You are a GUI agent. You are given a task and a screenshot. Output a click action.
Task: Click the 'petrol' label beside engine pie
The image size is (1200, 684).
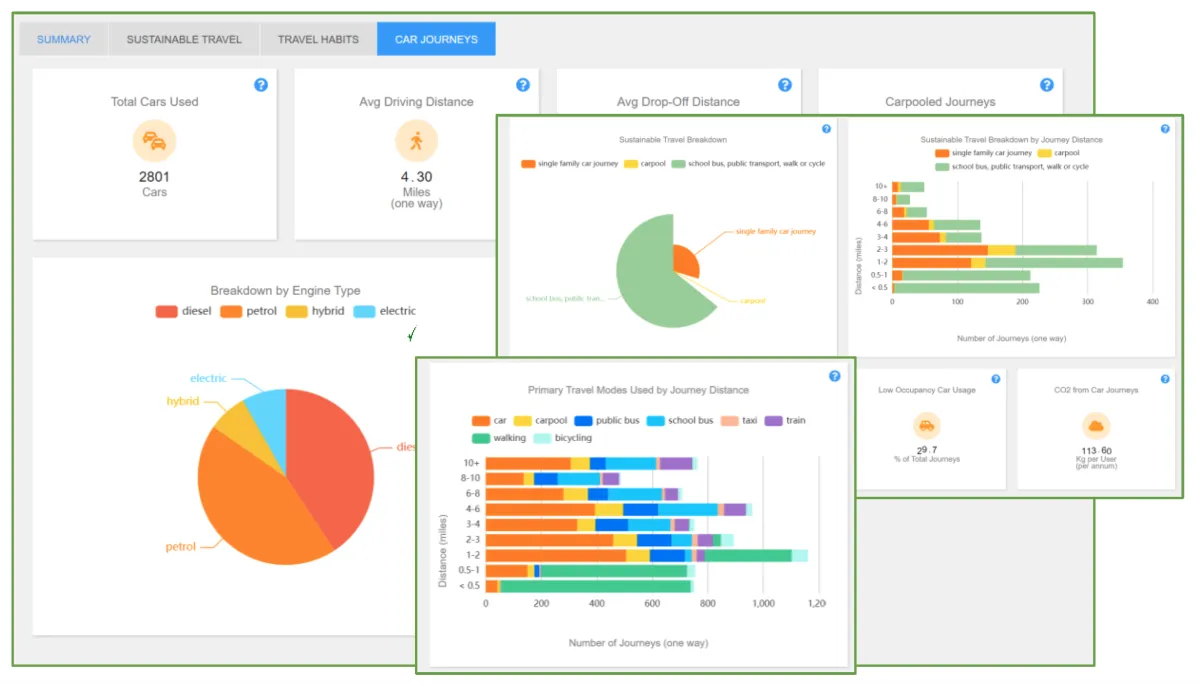(181, 547)
